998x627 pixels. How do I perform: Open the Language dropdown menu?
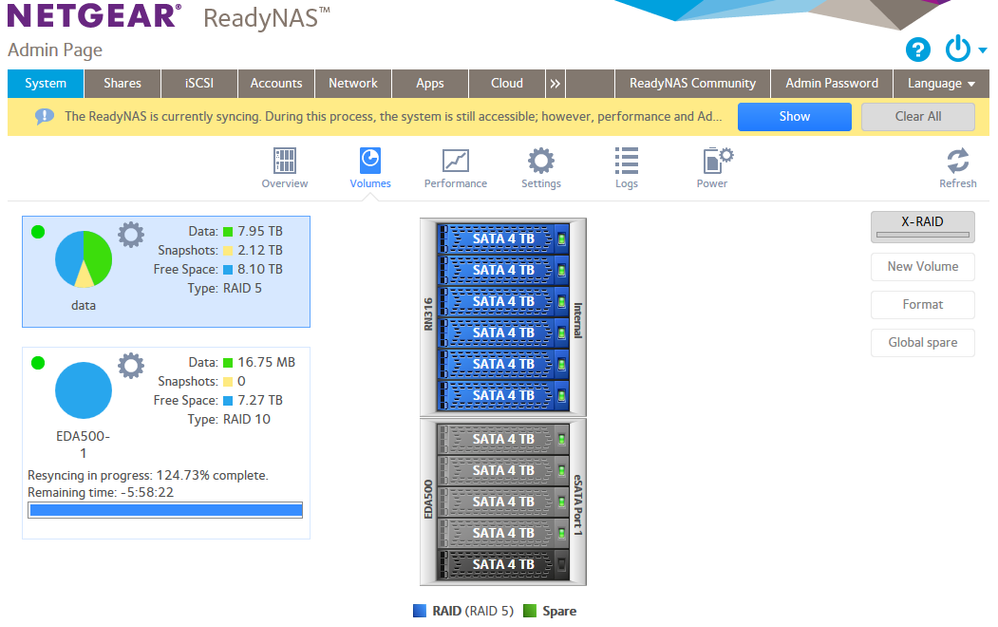click(941, 83)
